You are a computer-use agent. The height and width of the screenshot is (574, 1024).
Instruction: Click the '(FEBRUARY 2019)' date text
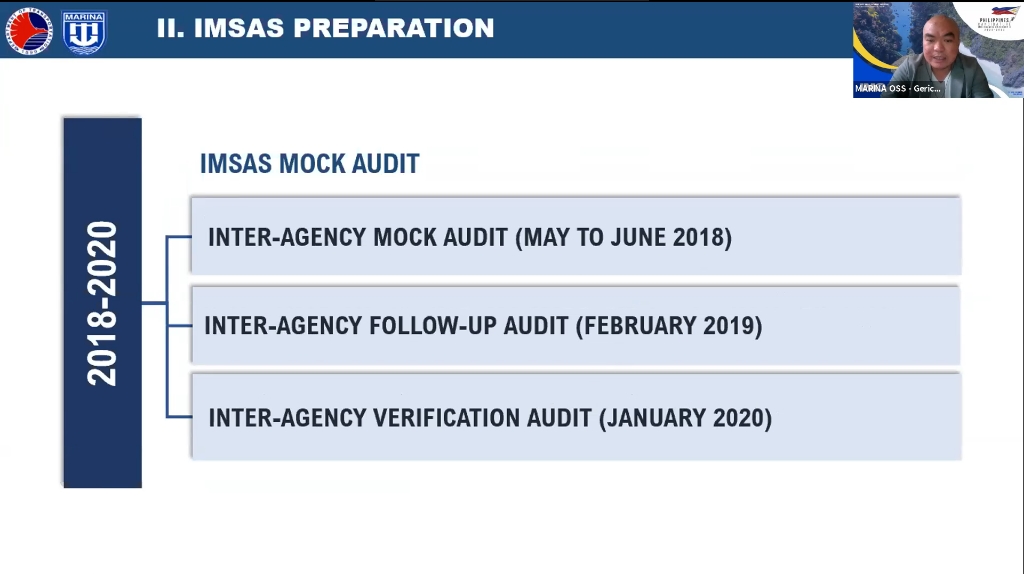click(x=669, y=325)
